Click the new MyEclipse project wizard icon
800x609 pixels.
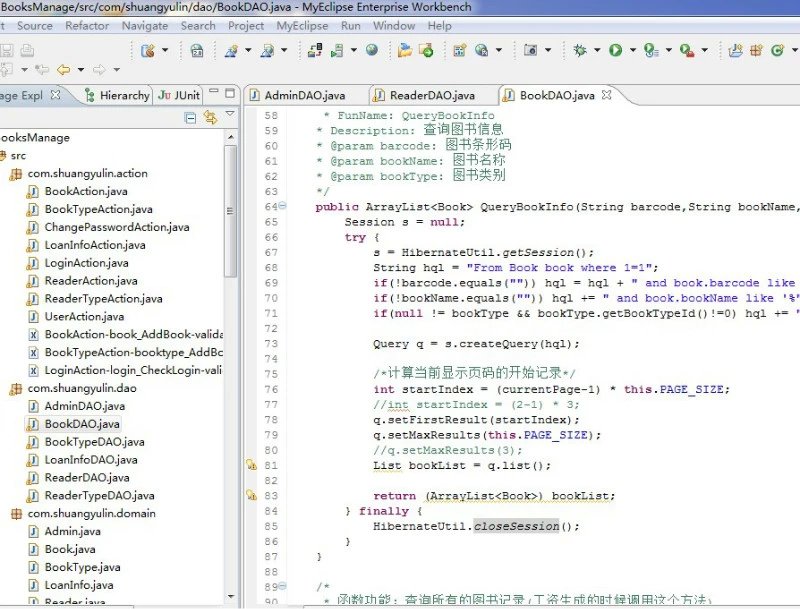click(148, 50)
